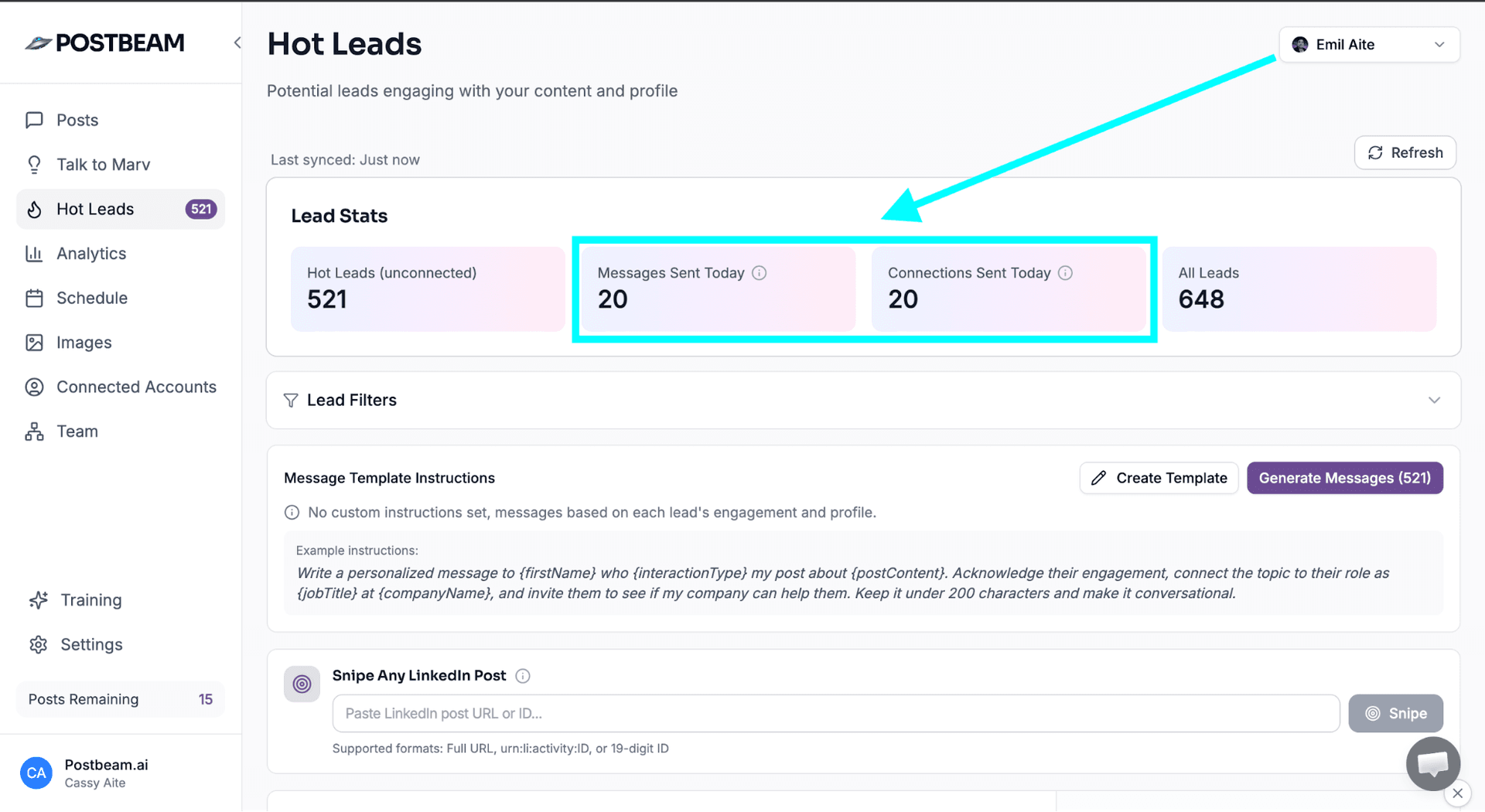Image resolution: width=1485 pixels, height=812 pixels.
Task: Open Training from the sidebar
Action: pyautogui.click(x=91, y=600)
